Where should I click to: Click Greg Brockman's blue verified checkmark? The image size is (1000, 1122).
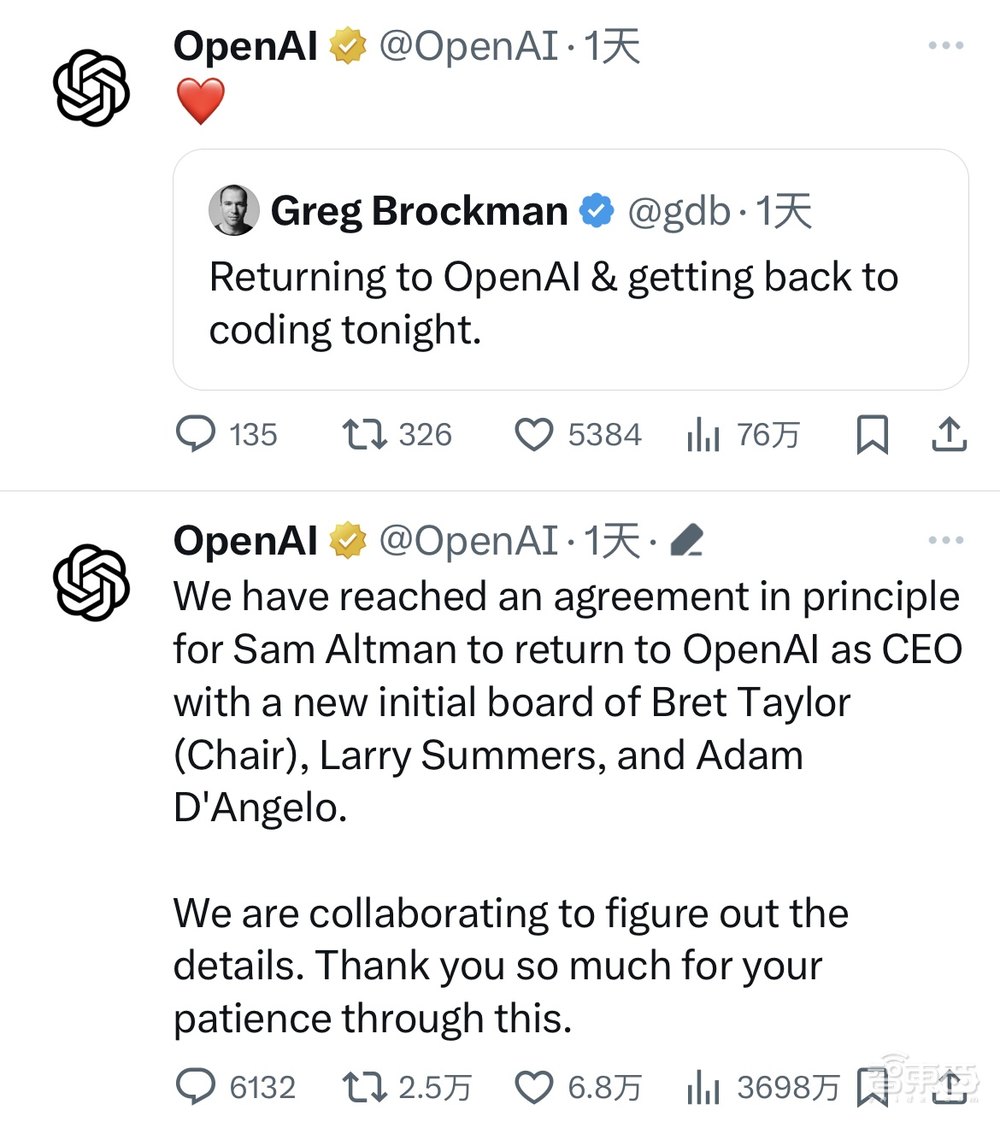coord(596,210)
